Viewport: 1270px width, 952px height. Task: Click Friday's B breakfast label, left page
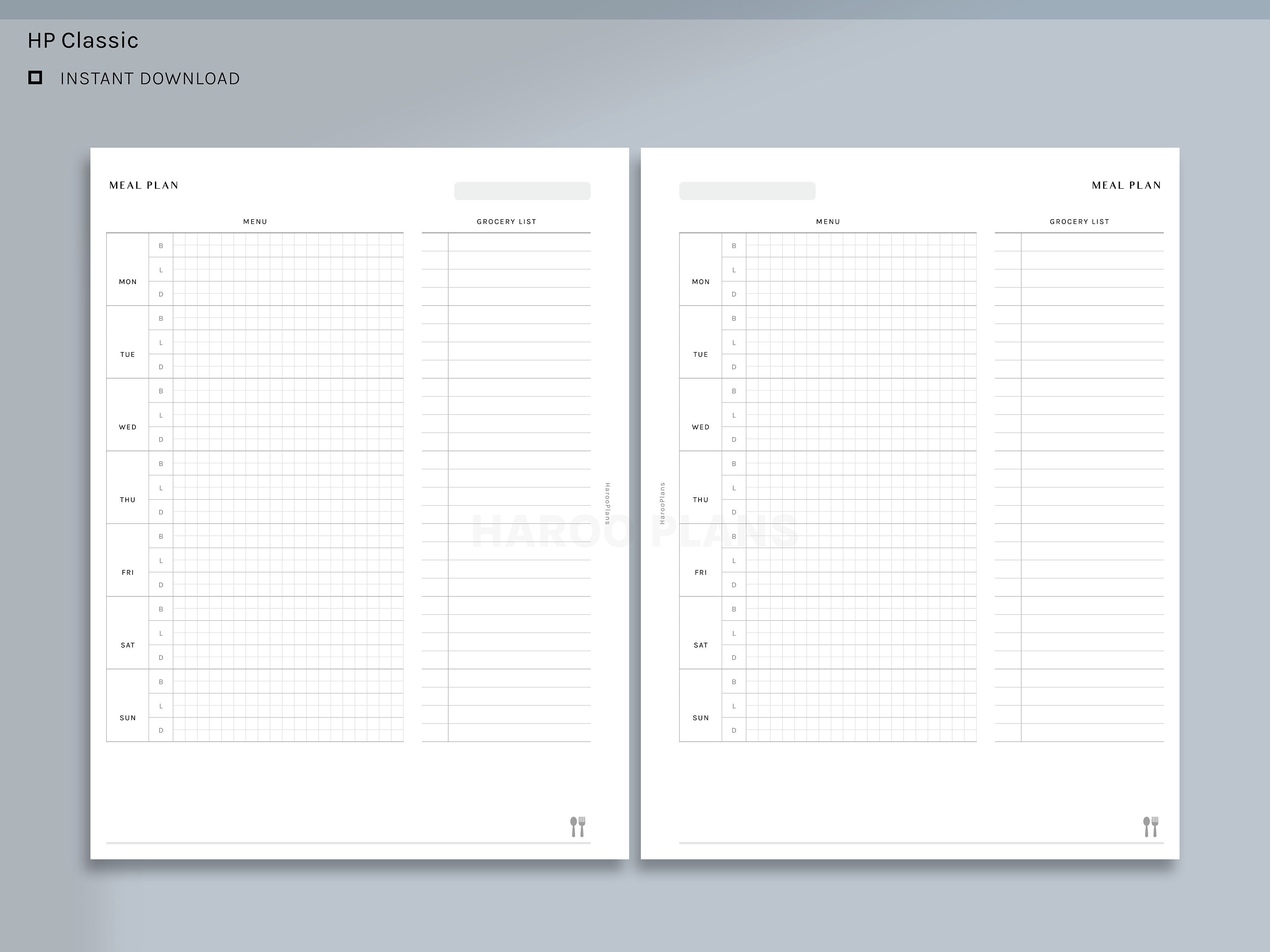pos(161,537)
